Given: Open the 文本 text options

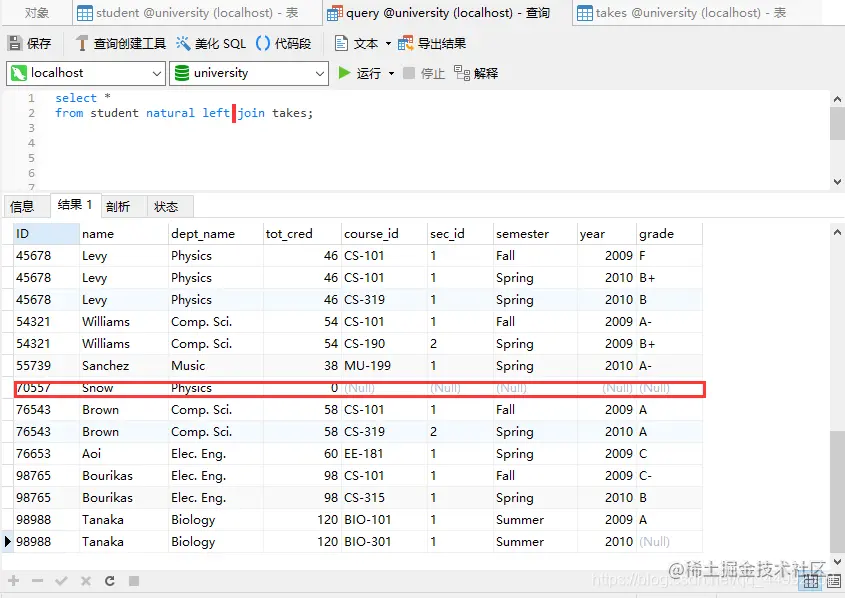Looking at the screenshot, I should 356,44.
